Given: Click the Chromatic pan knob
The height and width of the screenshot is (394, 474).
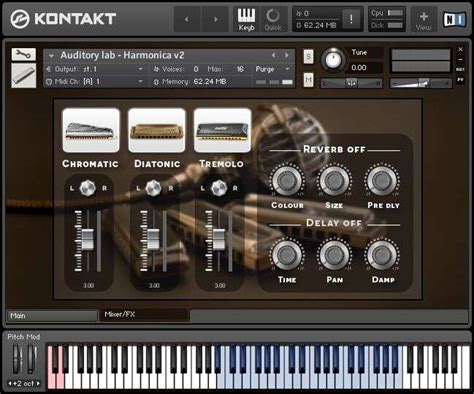Looking at the screenshot, I should point(88,188).
